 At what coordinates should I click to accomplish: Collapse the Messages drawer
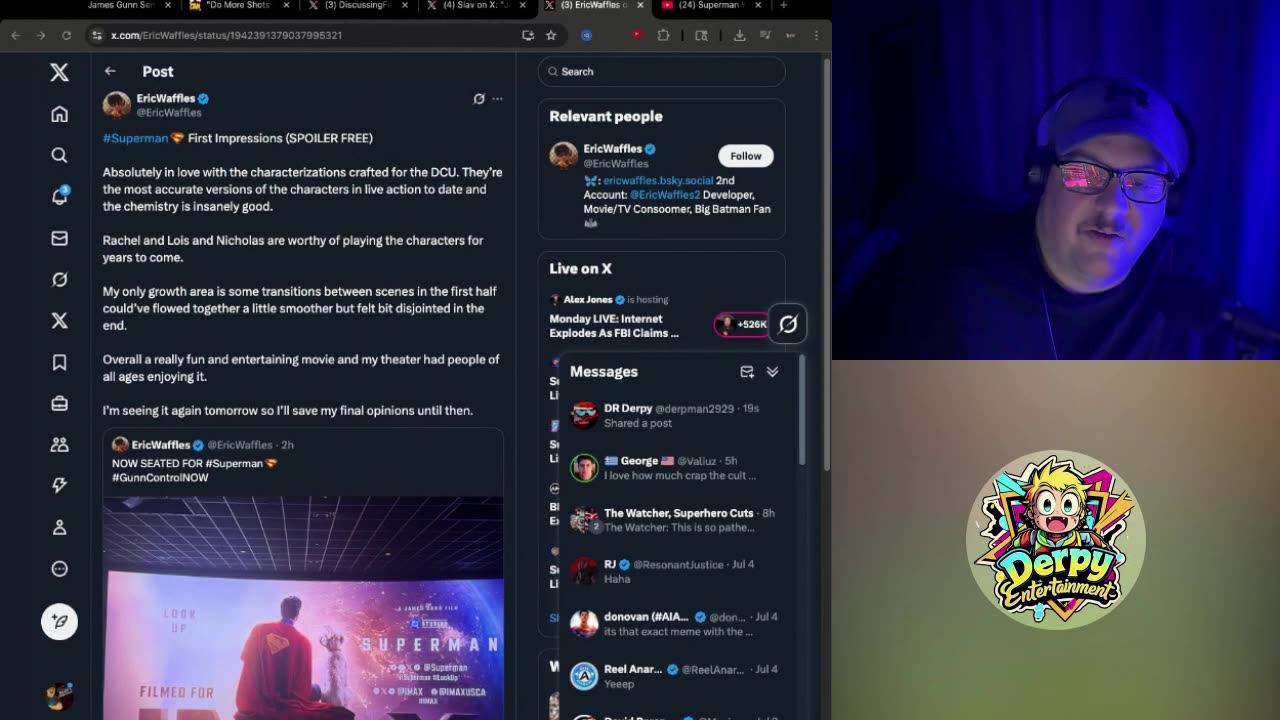(x=772, y=371)
